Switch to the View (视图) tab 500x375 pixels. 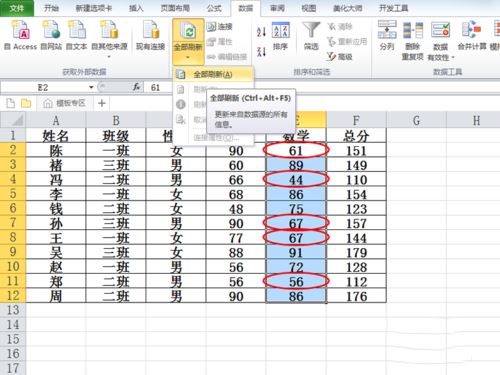point(309,8)
